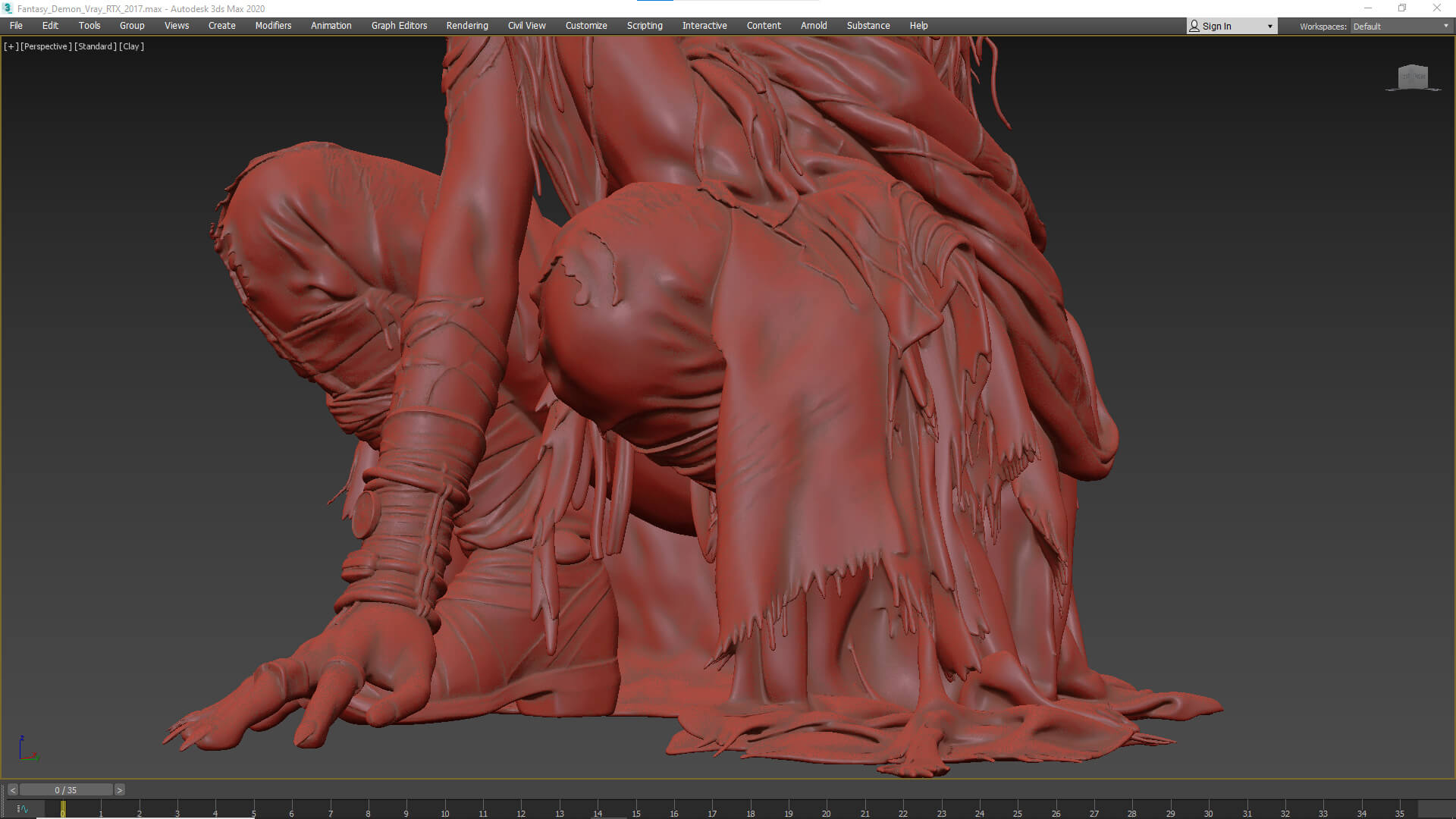Open the Scripting menu

645,25
